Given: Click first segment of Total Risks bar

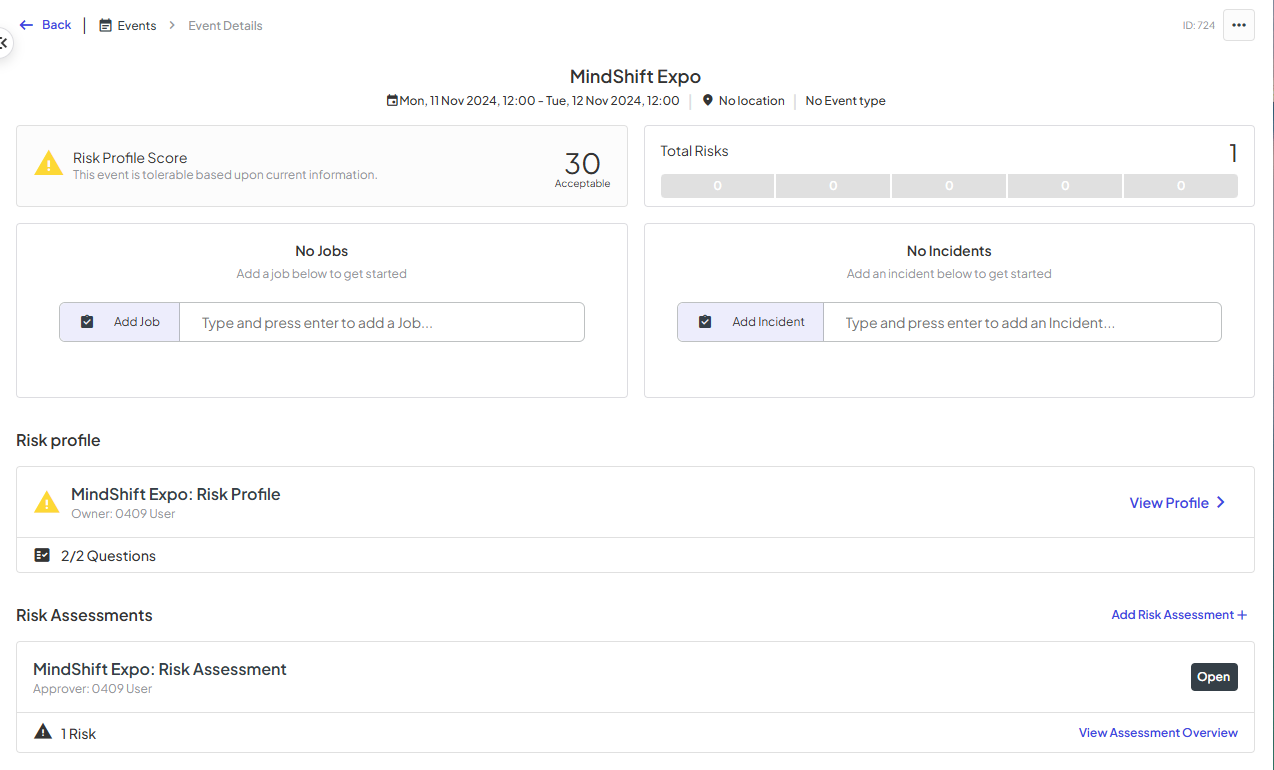Looking at the screenshot, I should point(717,186).
